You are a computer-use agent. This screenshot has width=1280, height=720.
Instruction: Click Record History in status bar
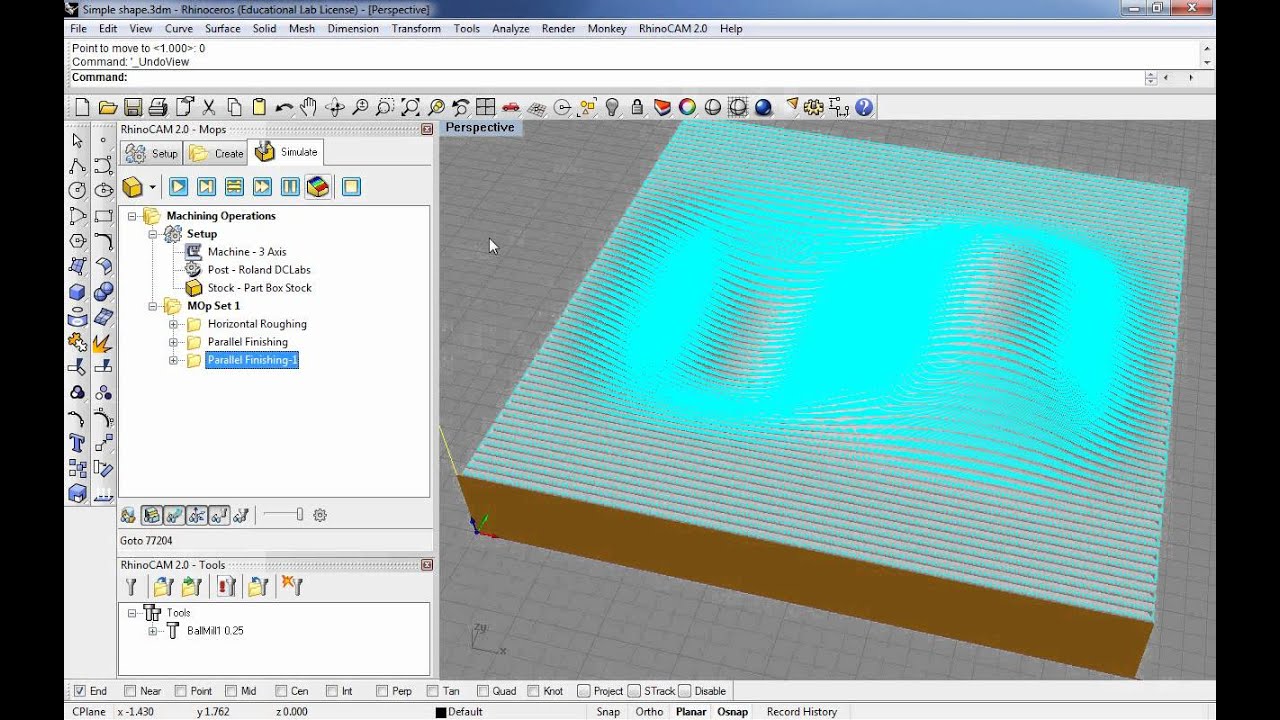[802, 712]
